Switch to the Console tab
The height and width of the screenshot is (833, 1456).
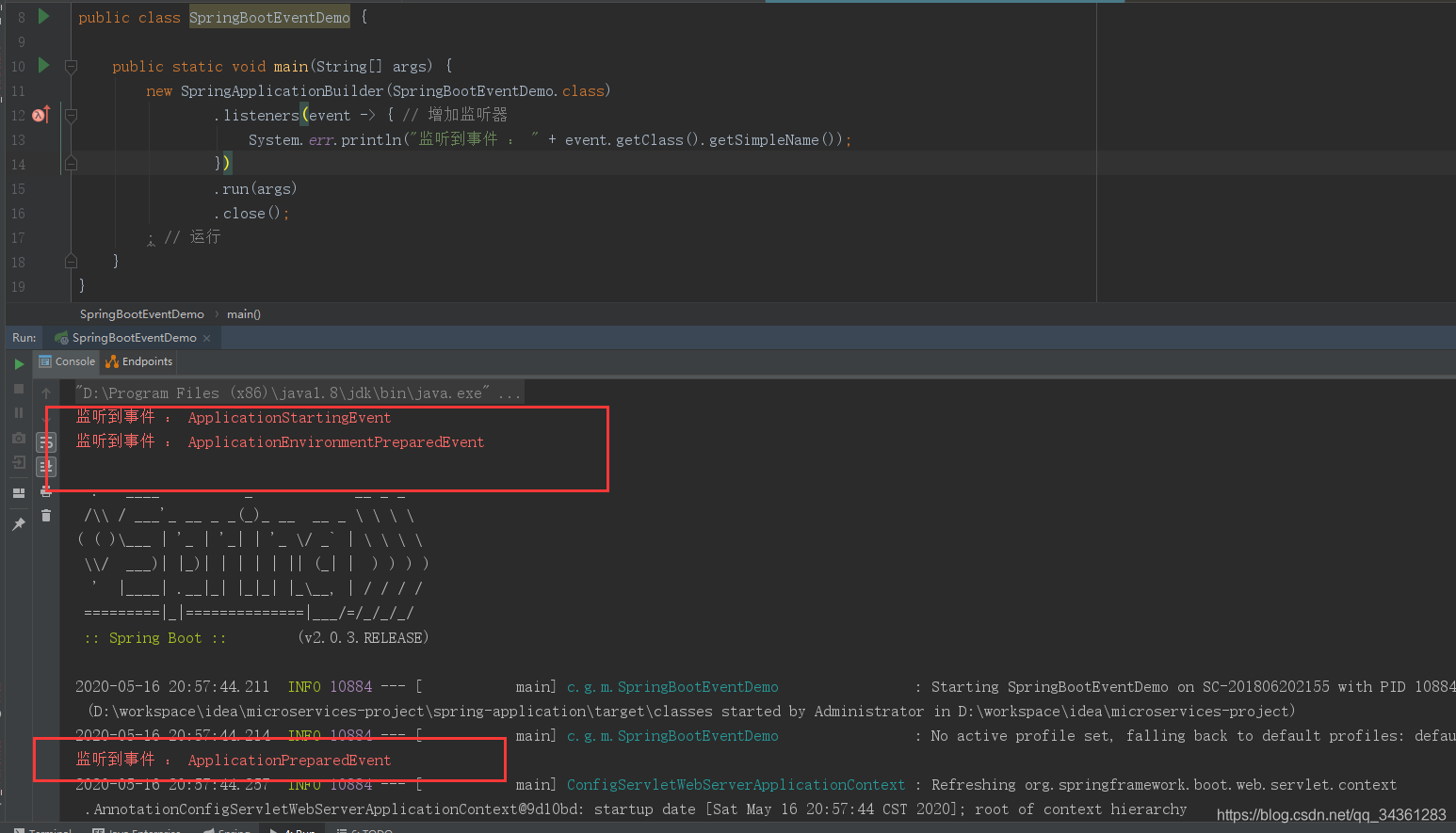[67, 361]
